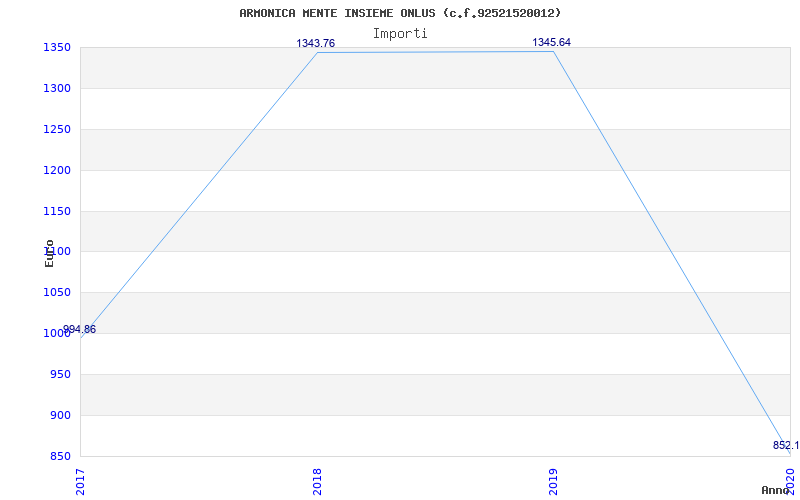Click y-axis value 1200

56,170
